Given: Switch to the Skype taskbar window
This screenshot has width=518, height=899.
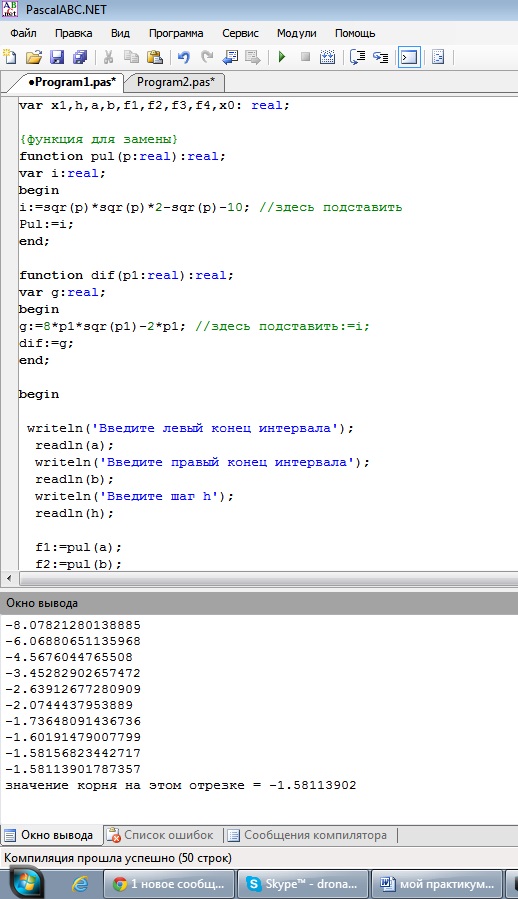Looking at the screenshot, I should [x=303, y=884].
